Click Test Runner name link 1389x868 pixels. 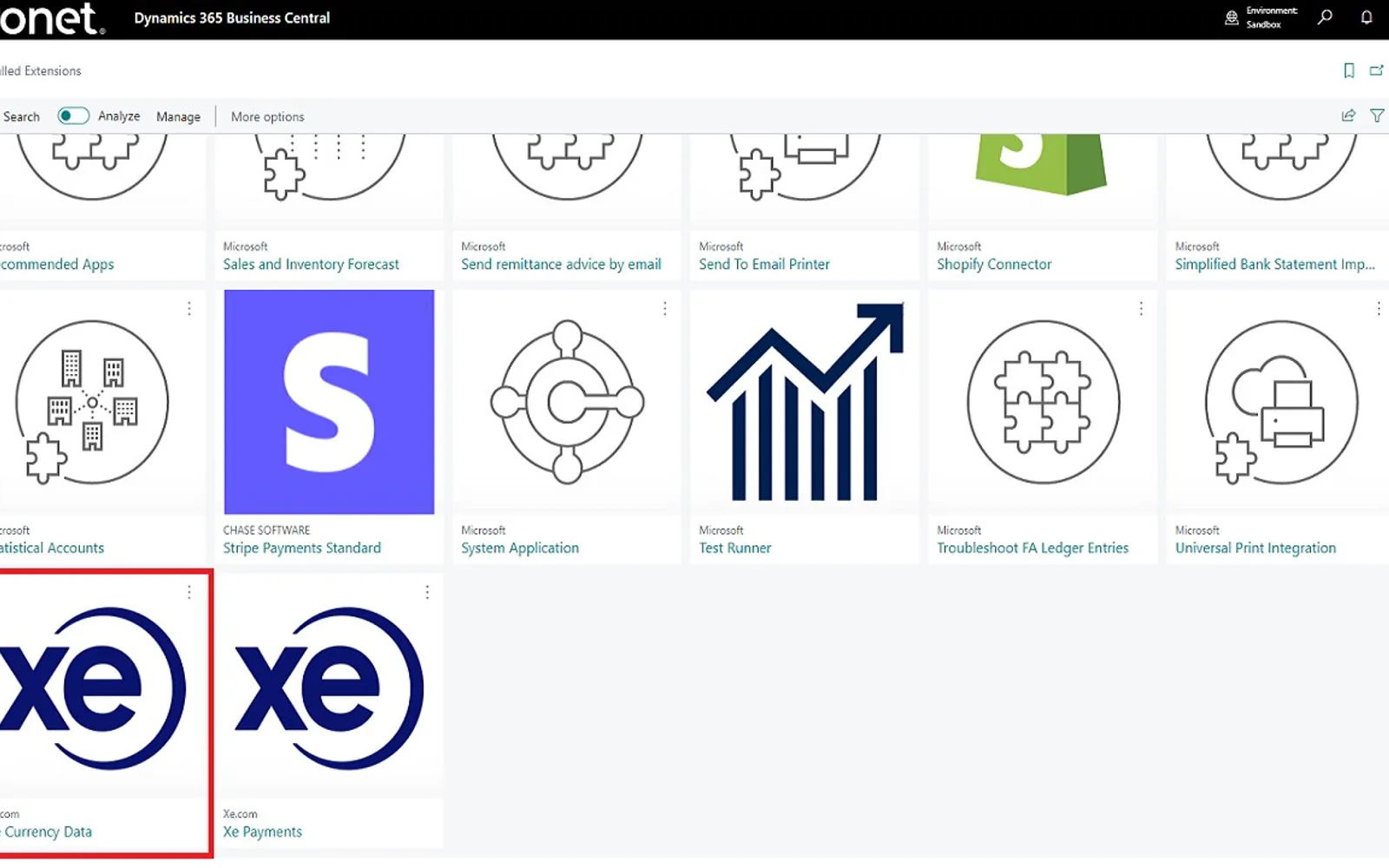[x=735, y=548]
